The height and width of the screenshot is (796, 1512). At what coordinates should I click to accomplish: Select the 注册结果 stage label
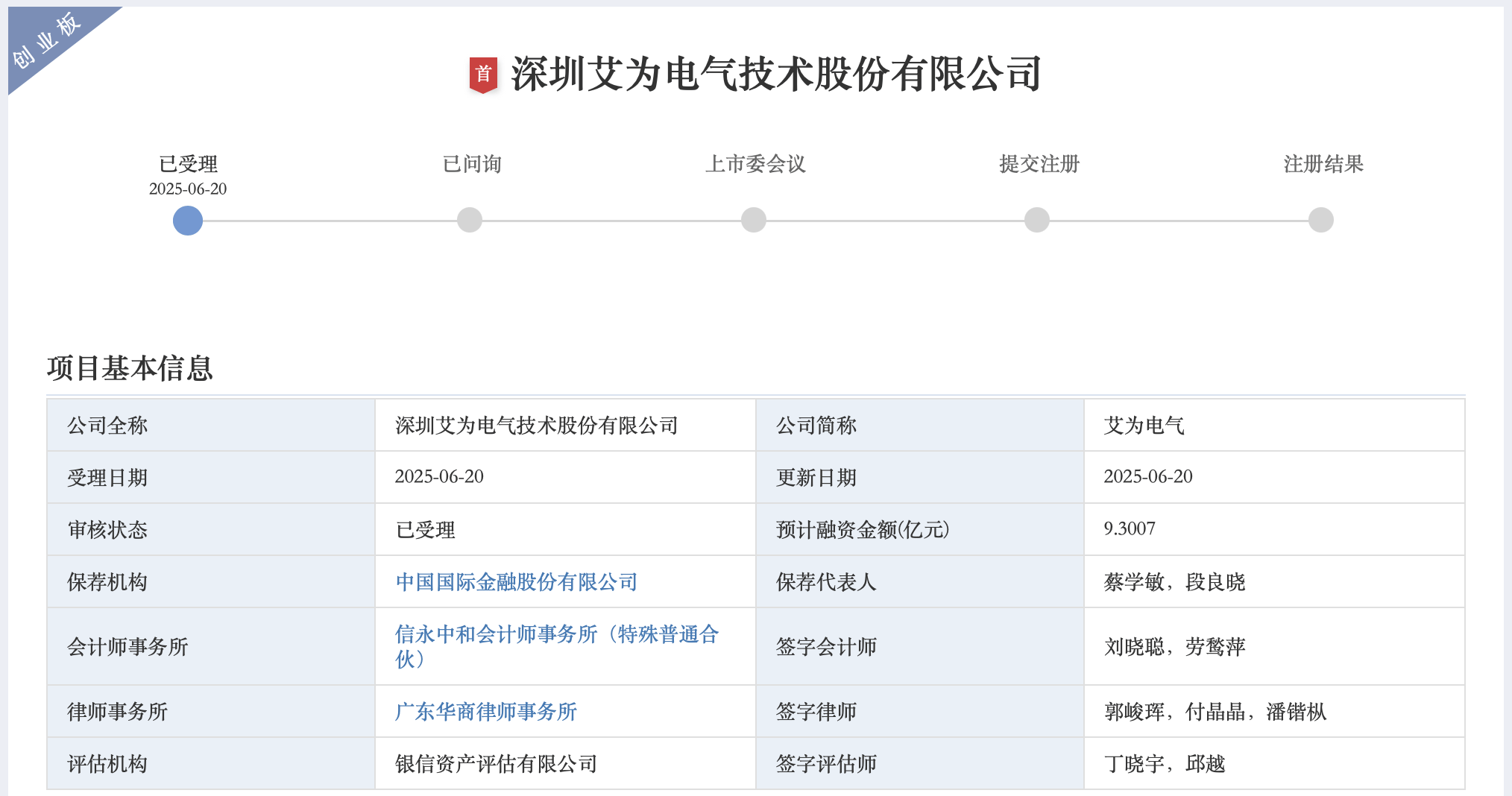click(x=1323, y=164)
